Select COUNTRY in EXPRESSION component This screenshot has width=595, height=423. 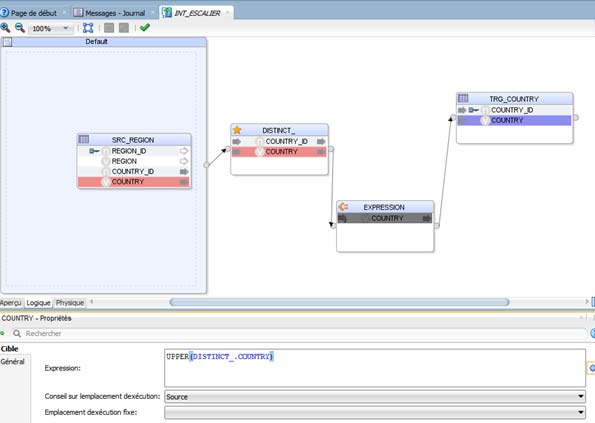point(385,218)
